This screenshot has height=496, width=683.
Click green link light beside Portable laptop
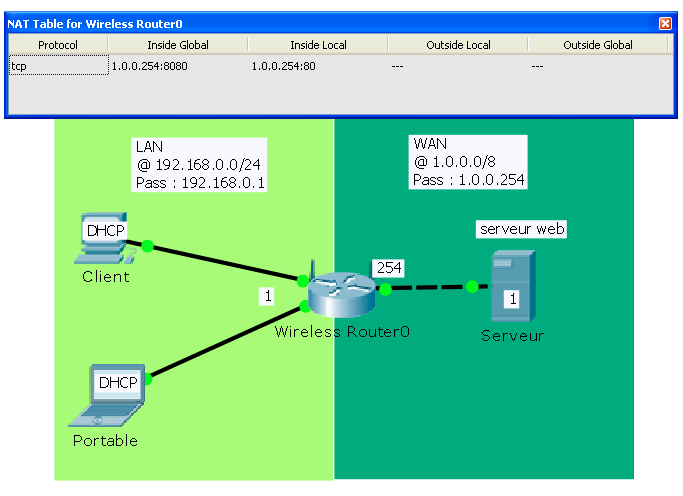tap(148, 378)
